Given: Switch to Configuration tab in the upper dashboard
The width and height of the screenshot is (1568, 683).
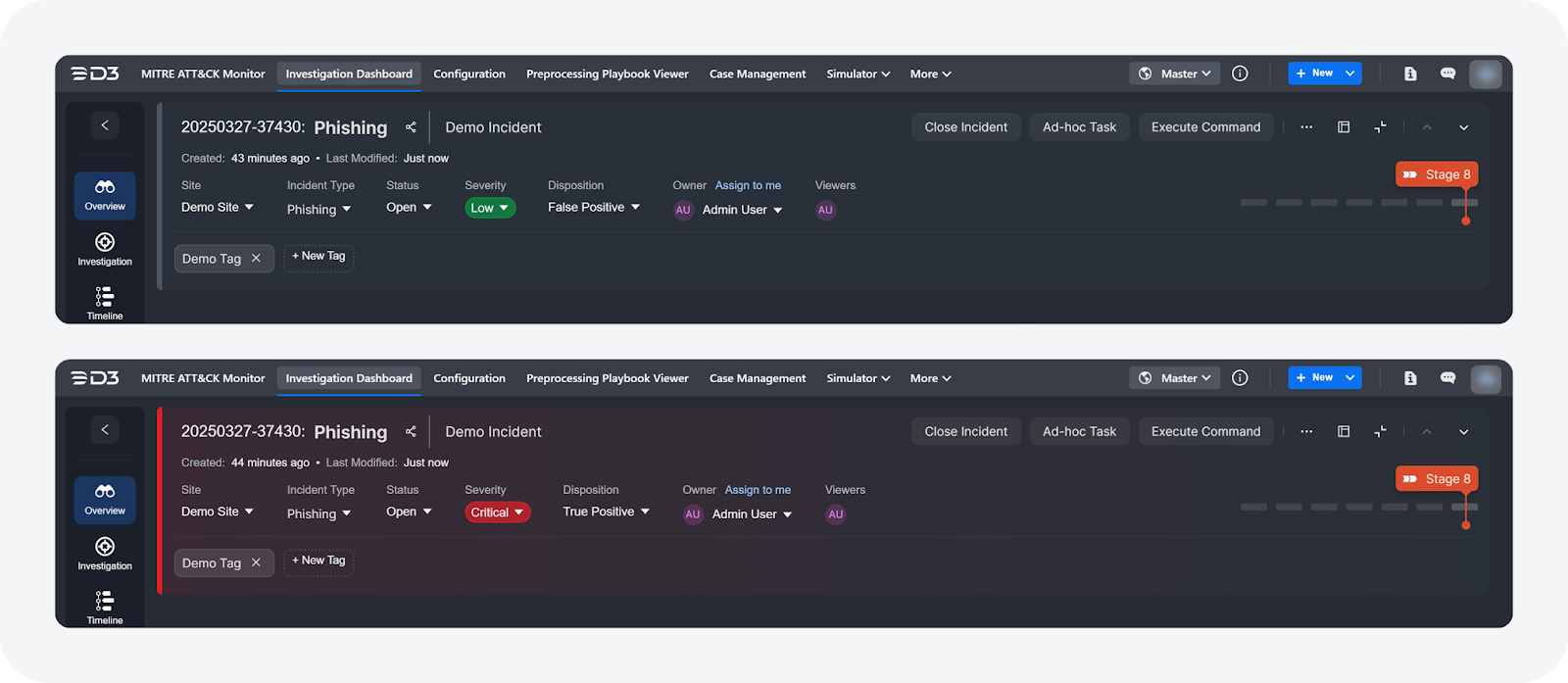Looking at the screenshot, I should (469, 74).
